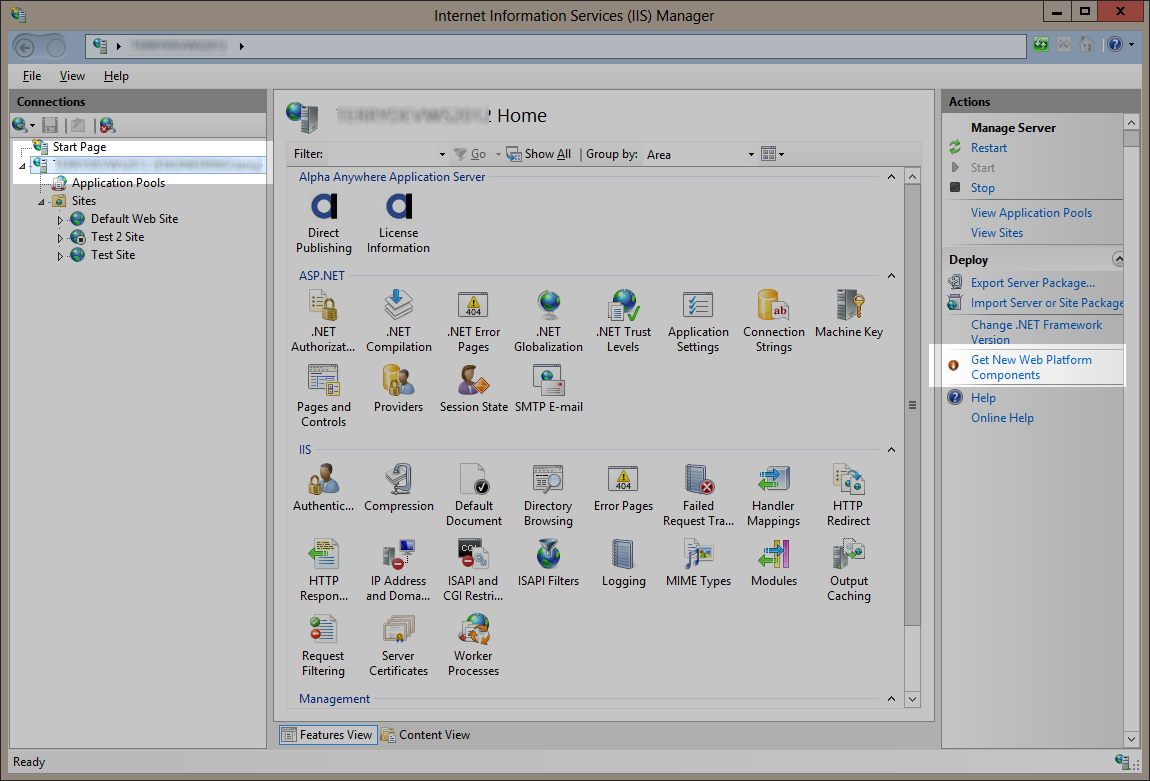Open the Directory Browsing icon
This screenshot has height=781, width=1150.
click(x=548, y=495)
